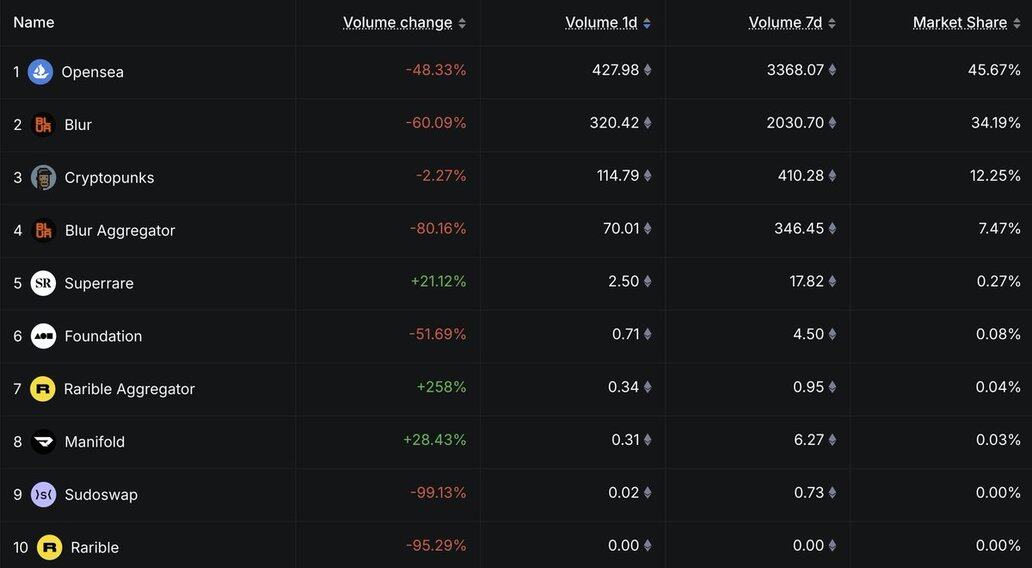The image size is (1032, 568).
Task: Click the Cryptopunks avatar icon
Action: (x=43, y=178)
